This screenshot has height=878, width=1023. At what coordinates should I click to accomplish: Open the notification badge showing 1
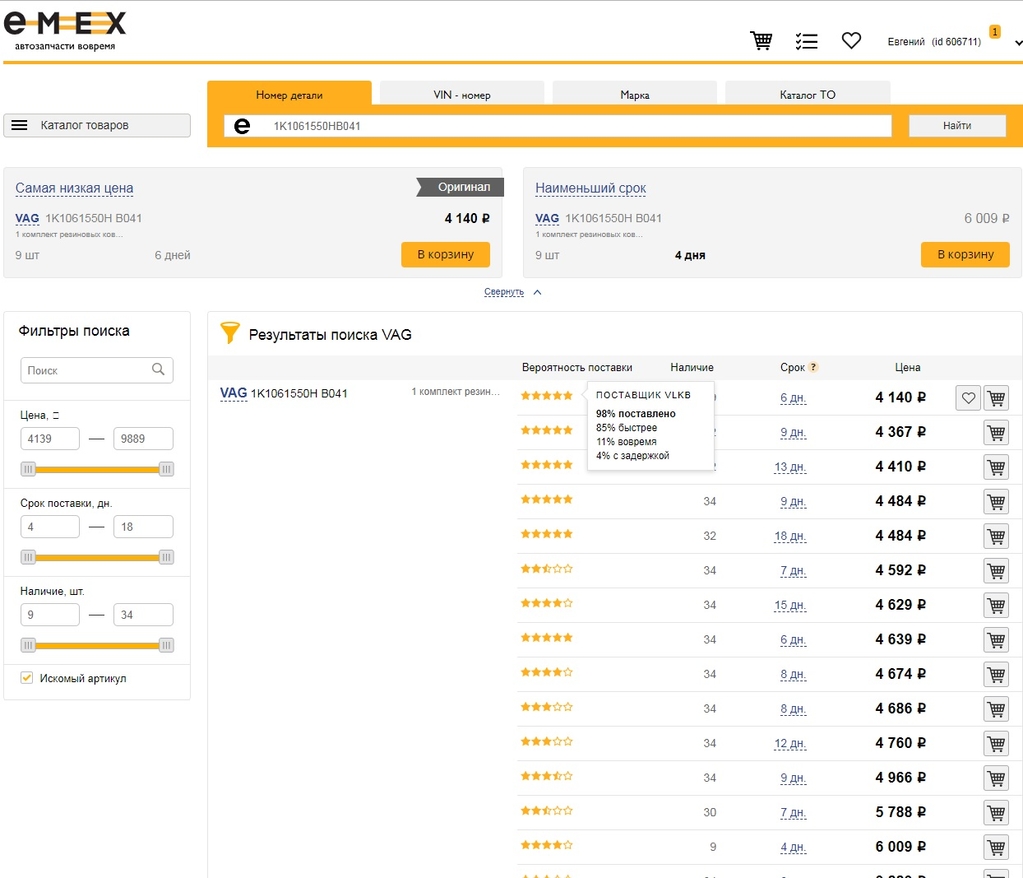pos(994,31)
